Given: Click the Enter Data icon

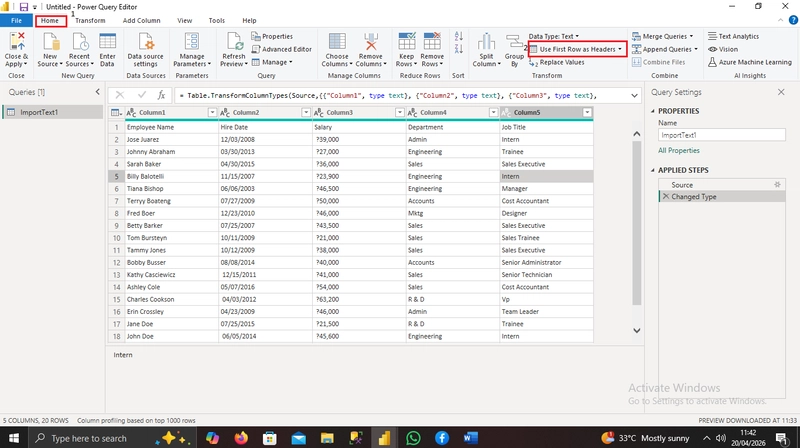Looking at the screenshot, I should [107, 42].
